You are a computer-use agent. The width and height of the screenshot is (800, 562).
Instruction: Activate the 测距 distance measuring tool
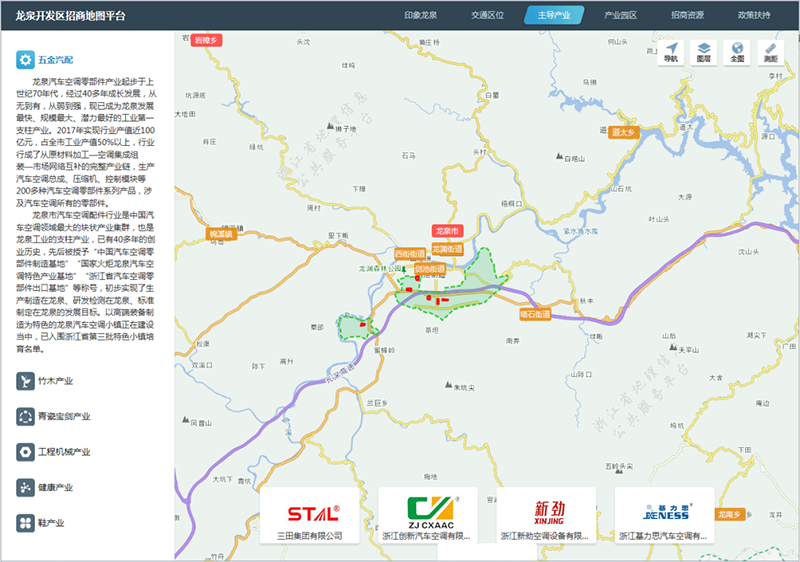tap(770, 52)
